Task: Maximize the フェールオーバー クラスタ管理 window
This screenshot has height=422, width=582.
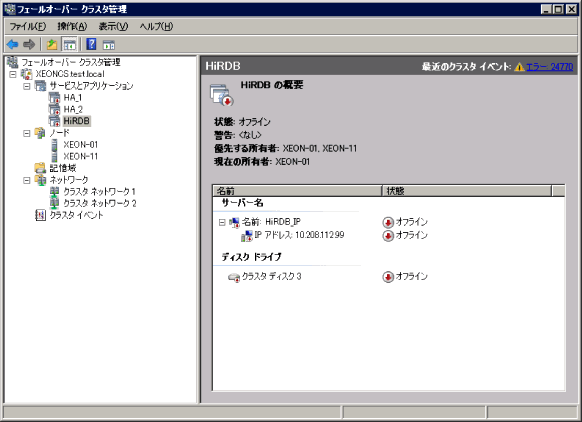Action: click(558, 9)
